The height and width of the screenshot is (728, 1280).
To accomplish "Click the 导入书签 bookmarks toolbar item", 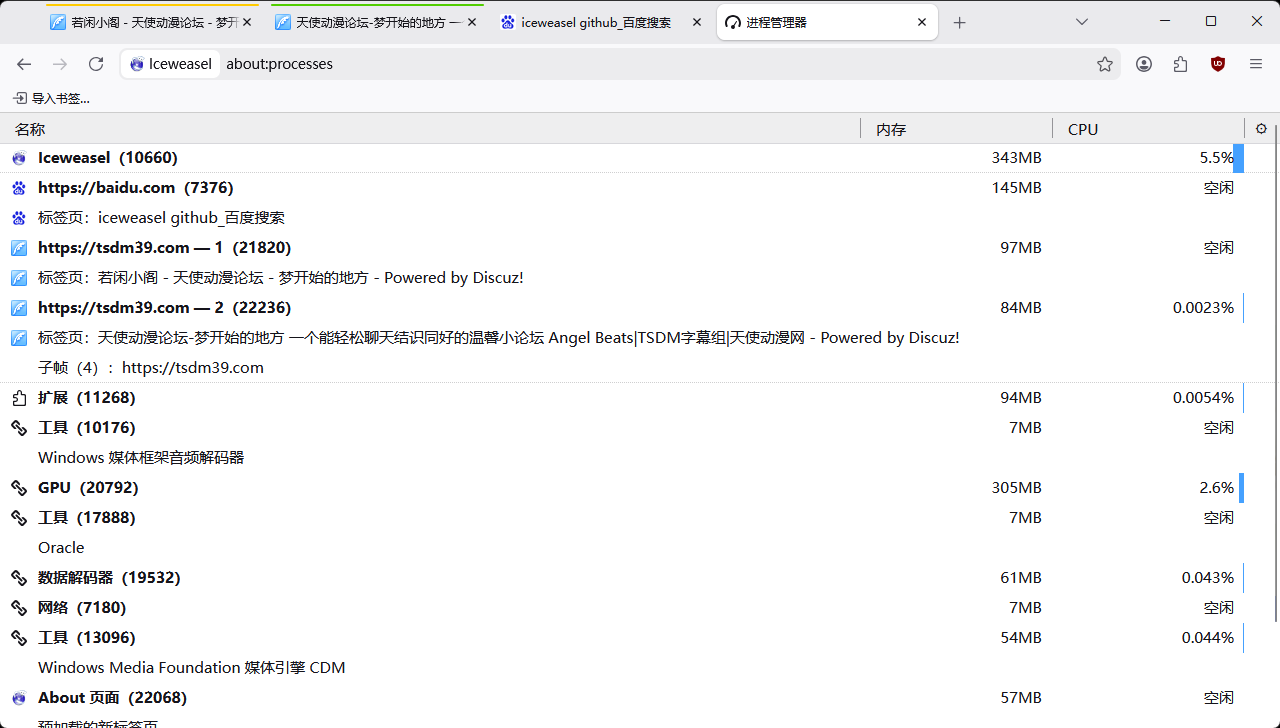I will click(x=51, y=98).
